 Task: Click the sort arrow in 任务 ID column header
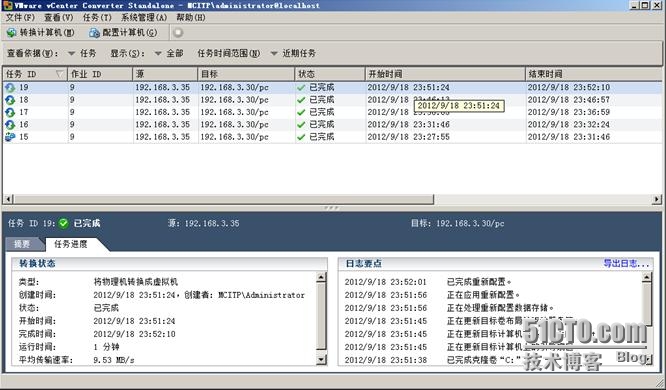pyautogui.click(x=59, y=74)
